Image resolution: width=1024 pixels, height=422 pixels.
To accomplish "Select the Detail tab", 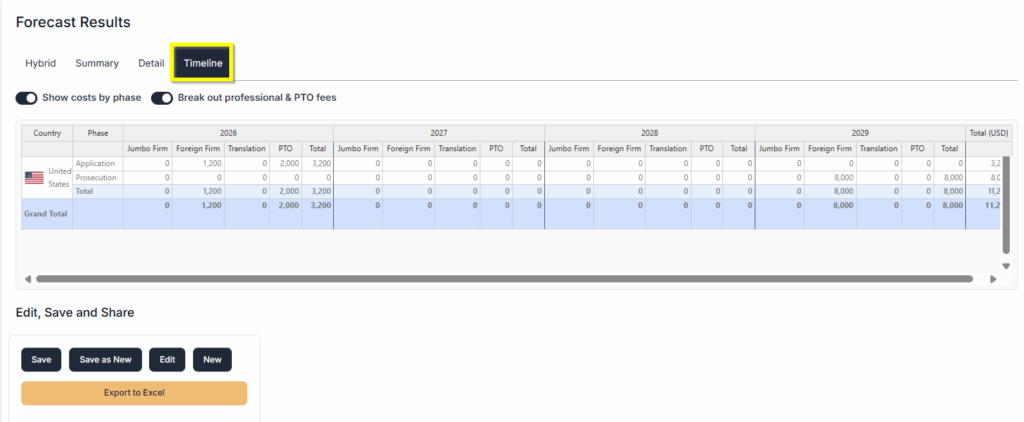I will click(x=151, y=63).
